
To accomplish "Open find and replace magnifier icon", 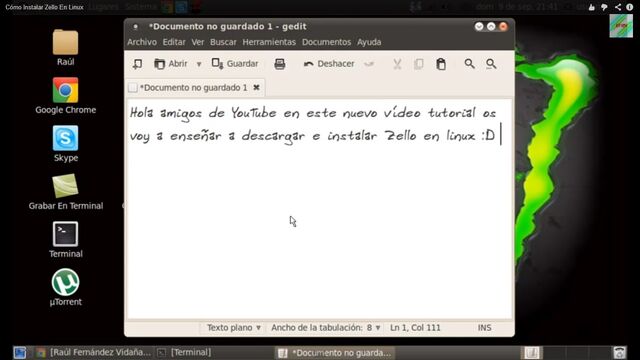I will point(491,64).
